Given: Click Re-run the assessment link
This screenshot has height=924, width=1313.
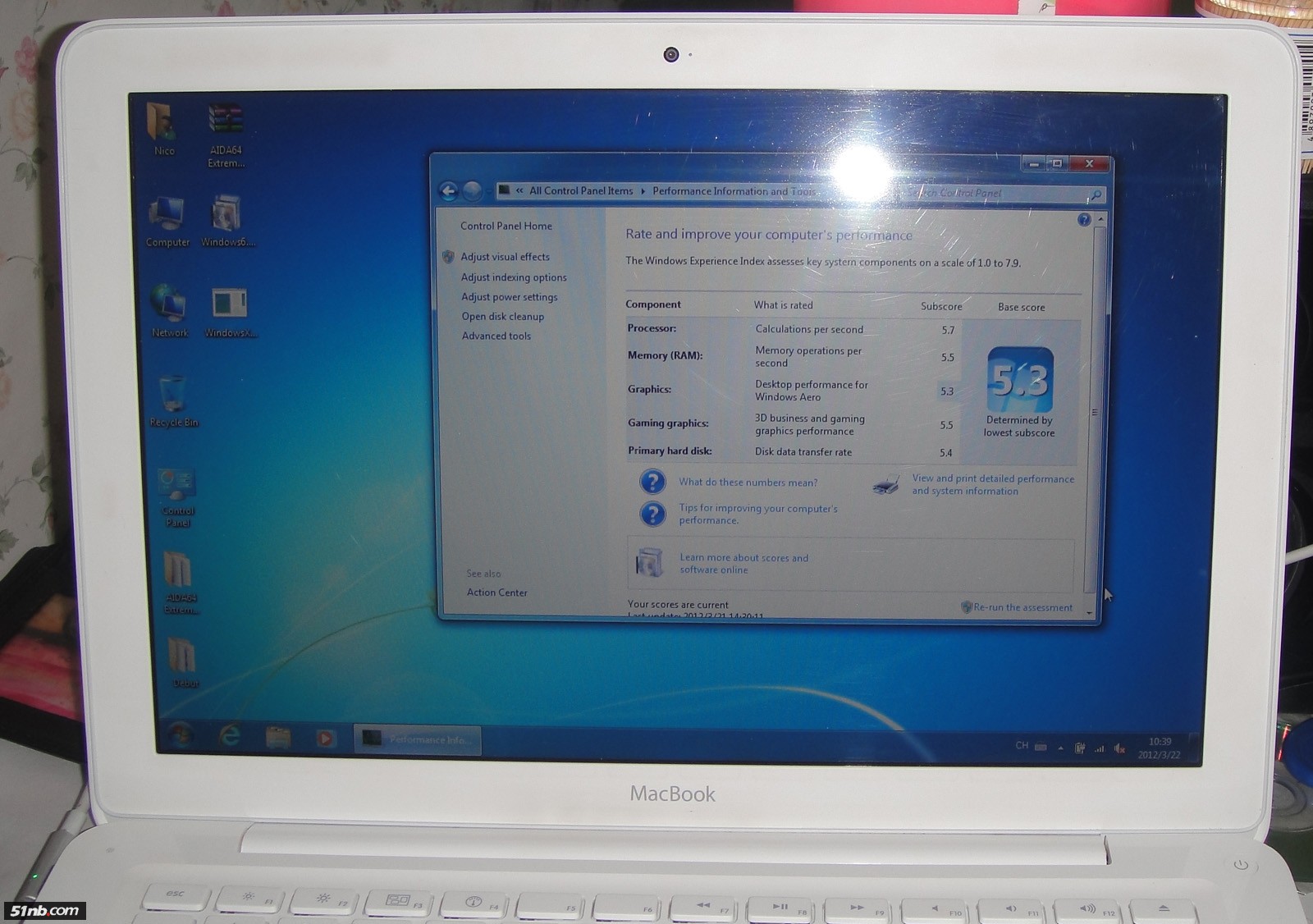Looking at the screenshot, I should [x=1022, y=607].
